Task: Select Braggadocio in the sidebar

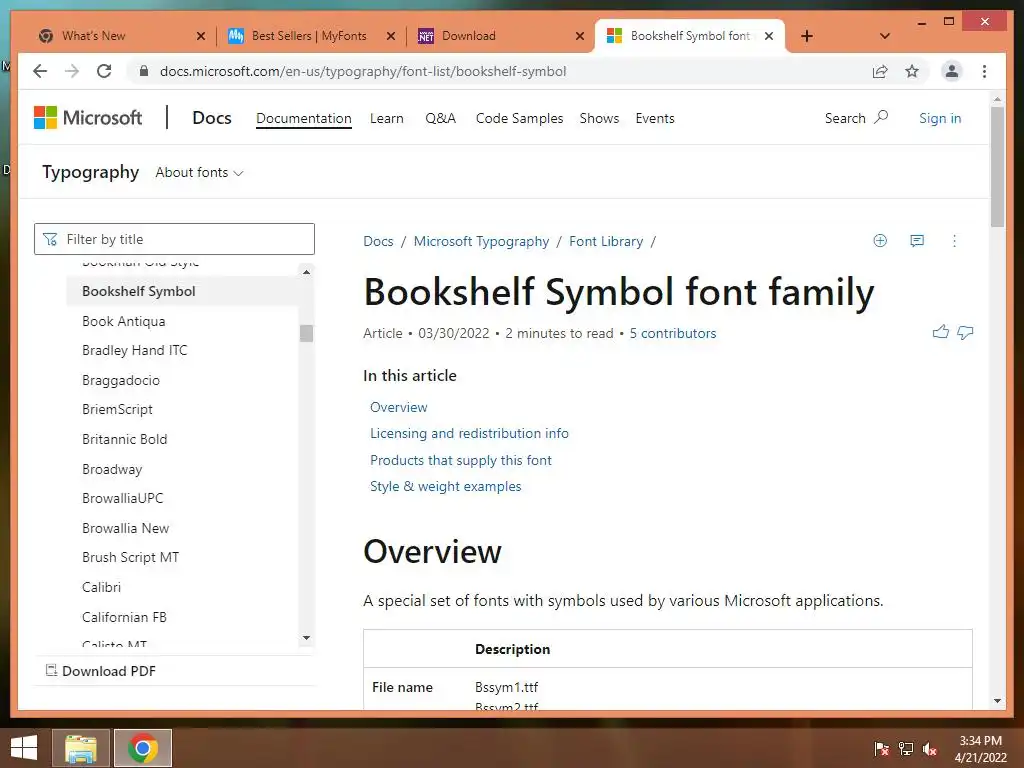Action: pos(121,380)
